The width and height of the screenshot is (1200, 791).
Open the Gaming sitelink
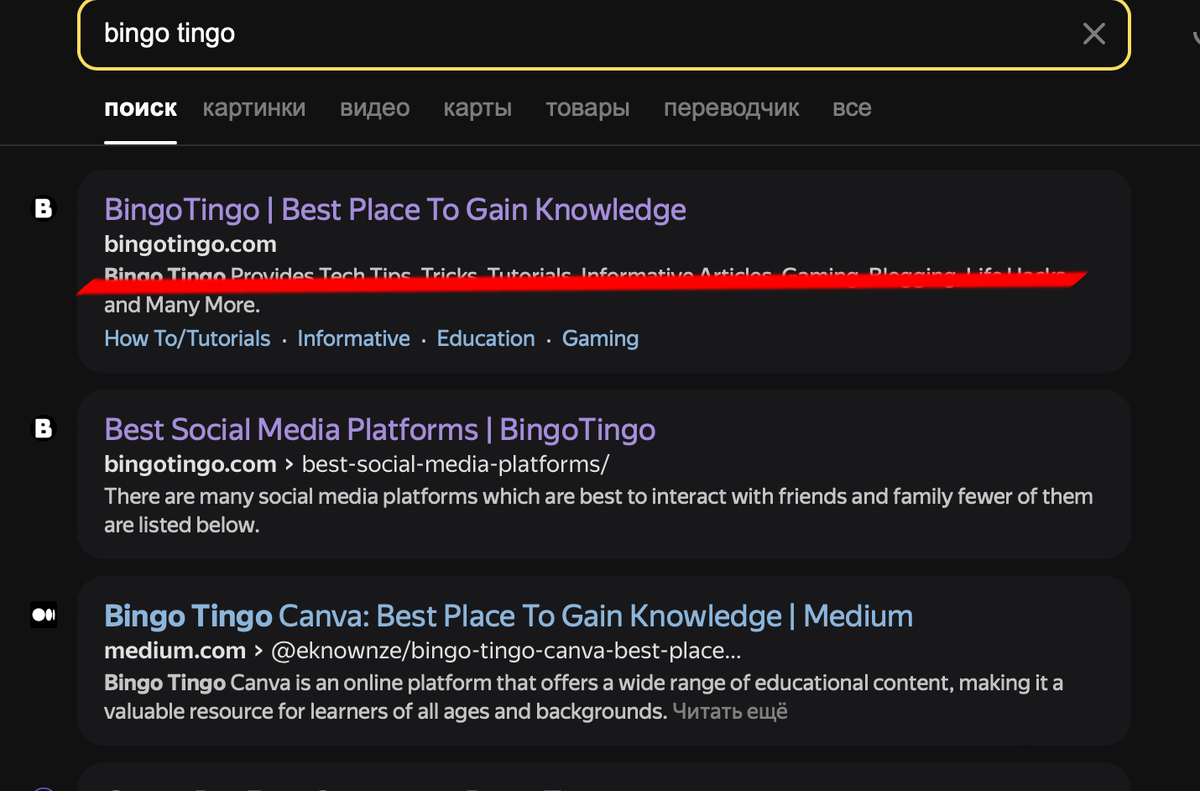point(600,339)
